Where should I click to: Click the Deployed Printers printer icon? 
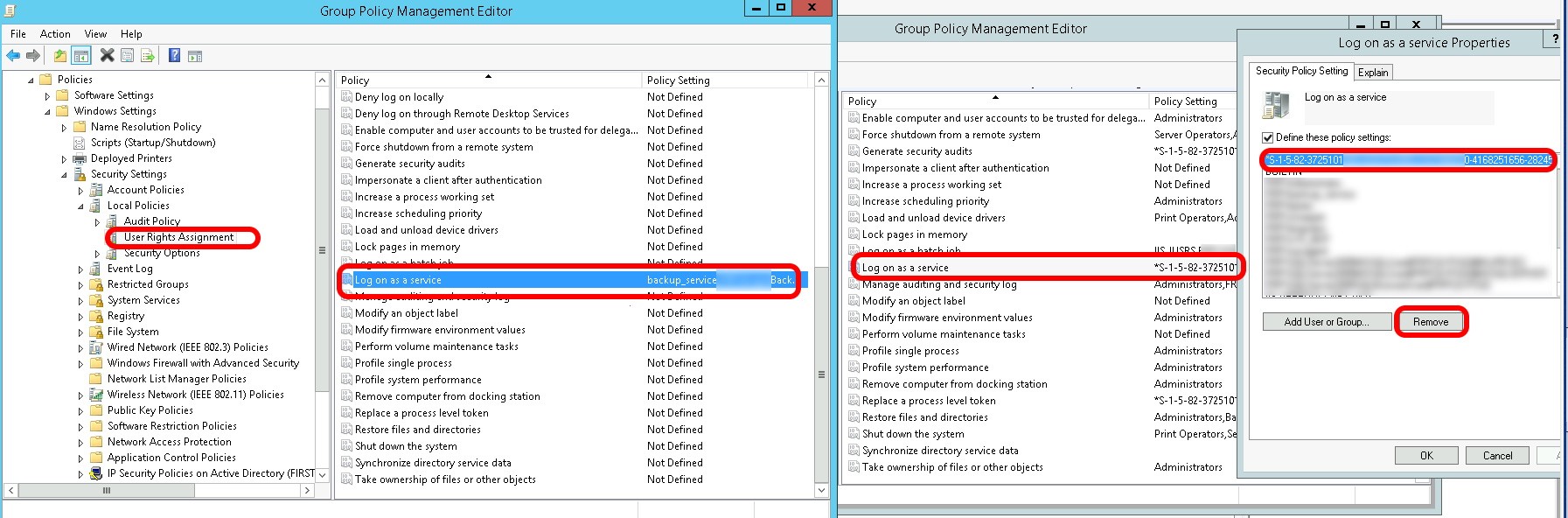coord(79,158)
